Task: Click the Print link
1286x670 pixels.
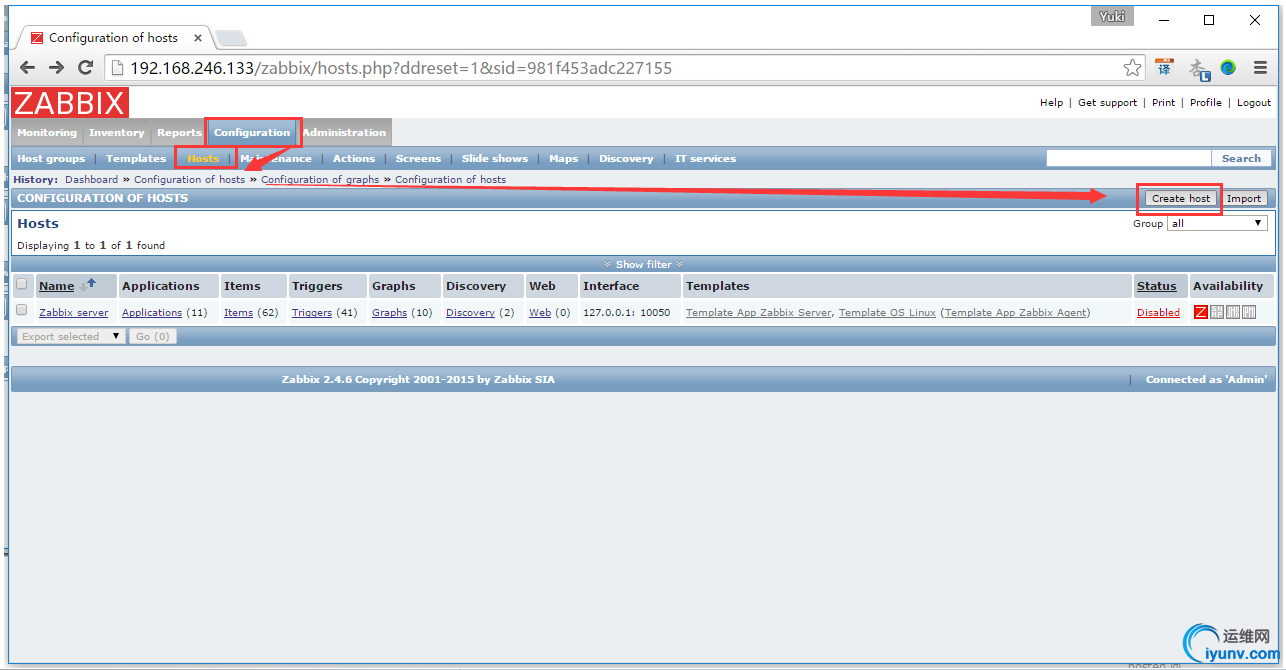Action: pos(1163,102)
